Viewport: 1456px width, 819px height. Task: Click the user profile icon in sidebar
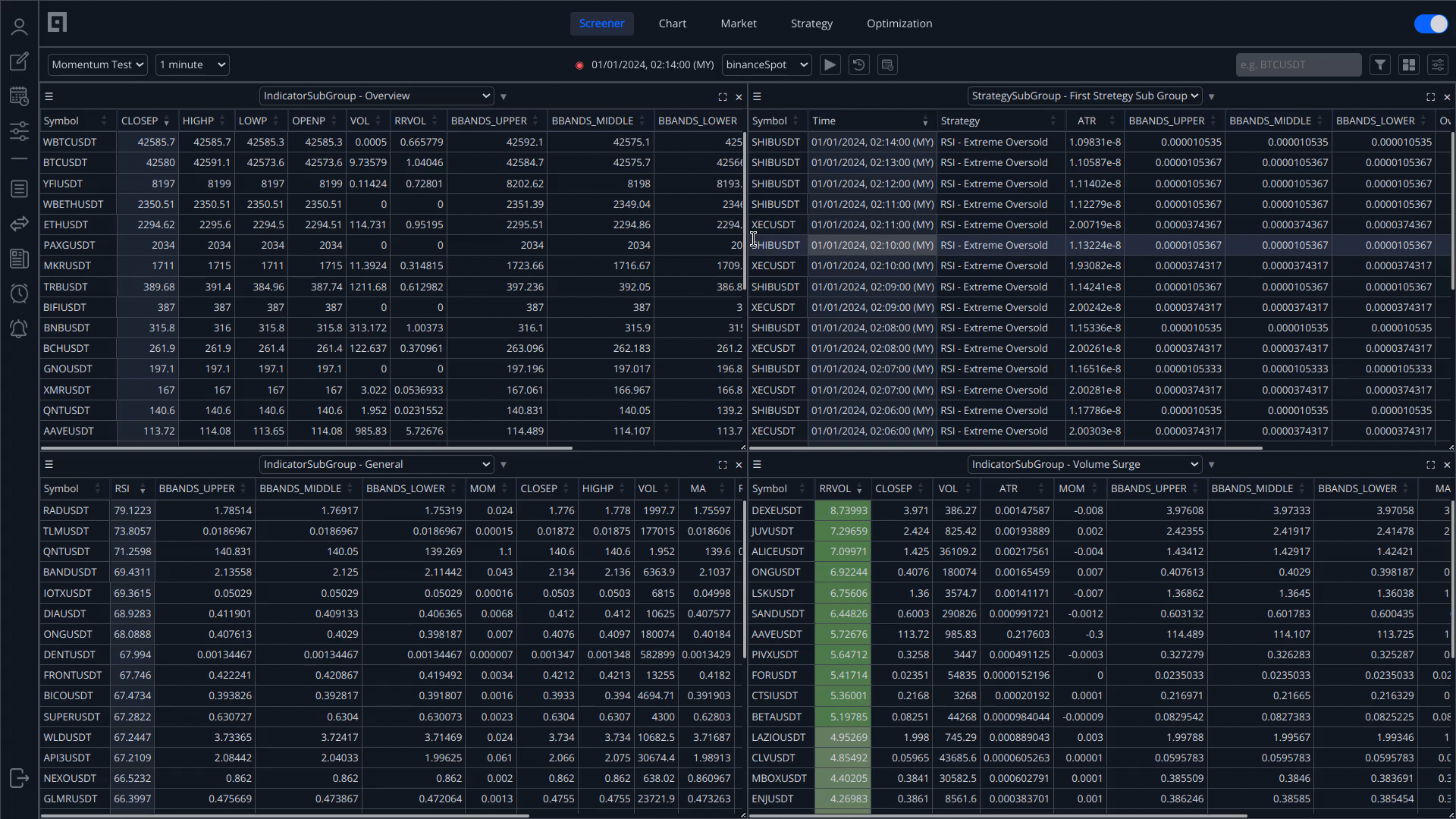(19, 27)
